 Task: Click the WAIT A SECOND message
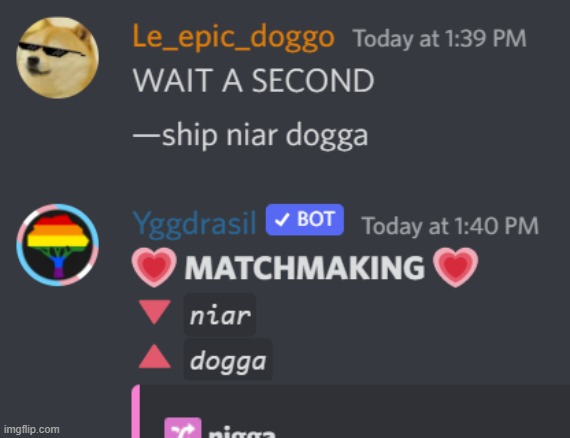tap(253, 81)
